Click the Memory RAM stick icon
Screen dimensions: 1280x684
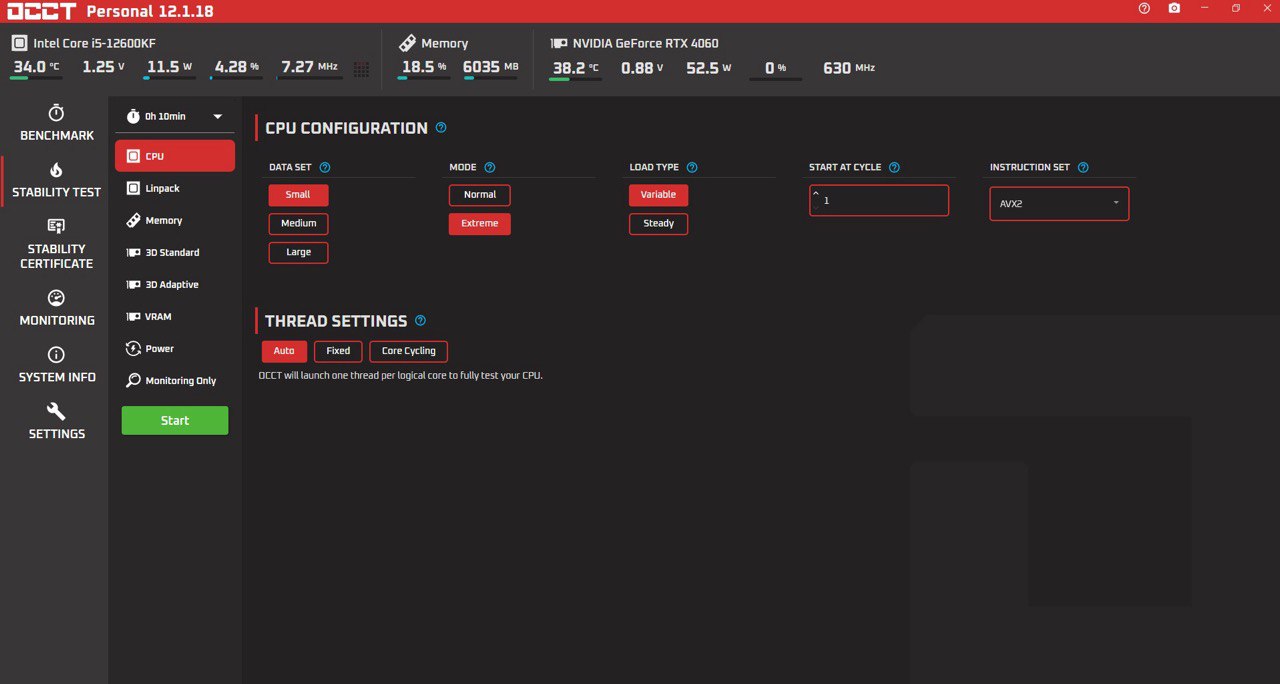click(x=407, y=43)
